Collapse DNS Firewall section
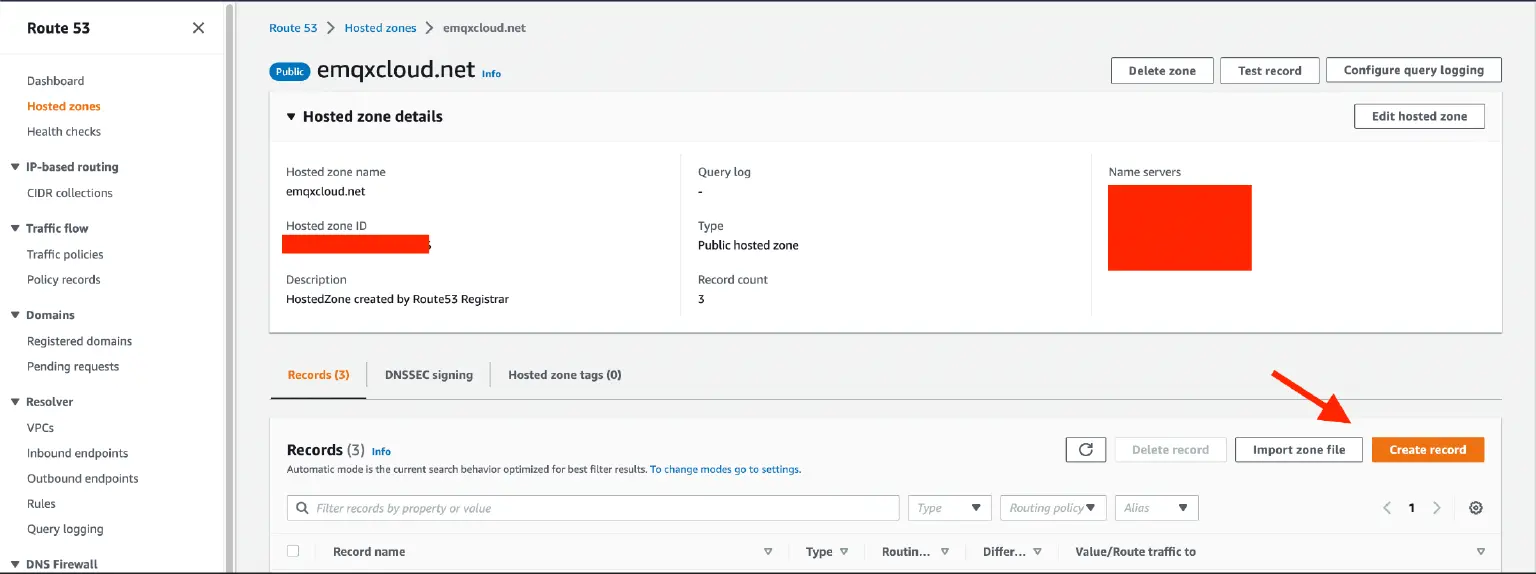 (15, 564)
